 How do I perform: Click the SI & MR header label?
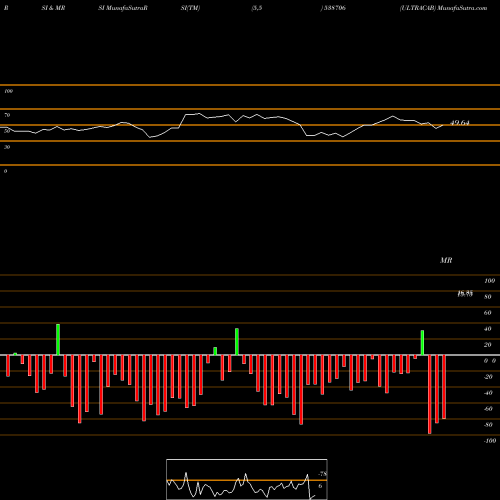point(53,8)
